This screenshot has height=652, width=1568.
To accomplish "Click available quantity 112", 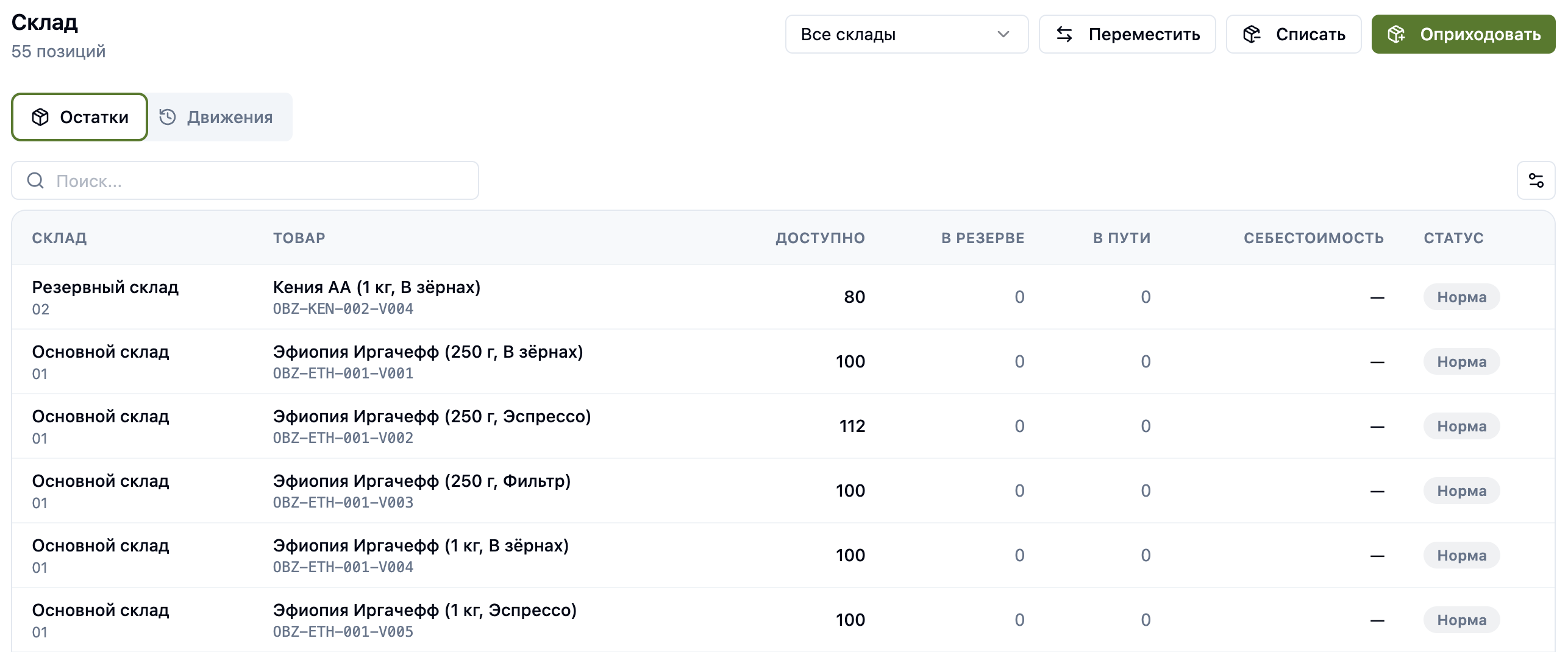I will pos(852,427).
